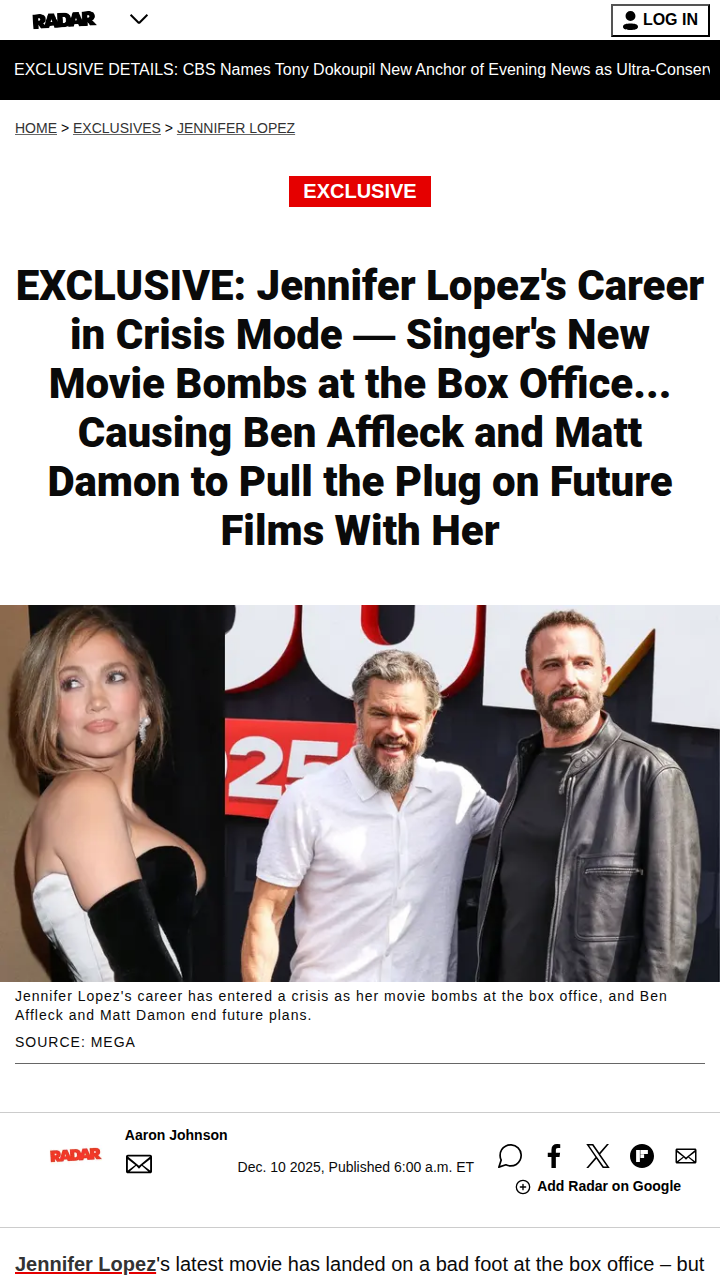Go to HOME breadcrumb
Viewport: 720px width, 1280px height.
[36, 128]
